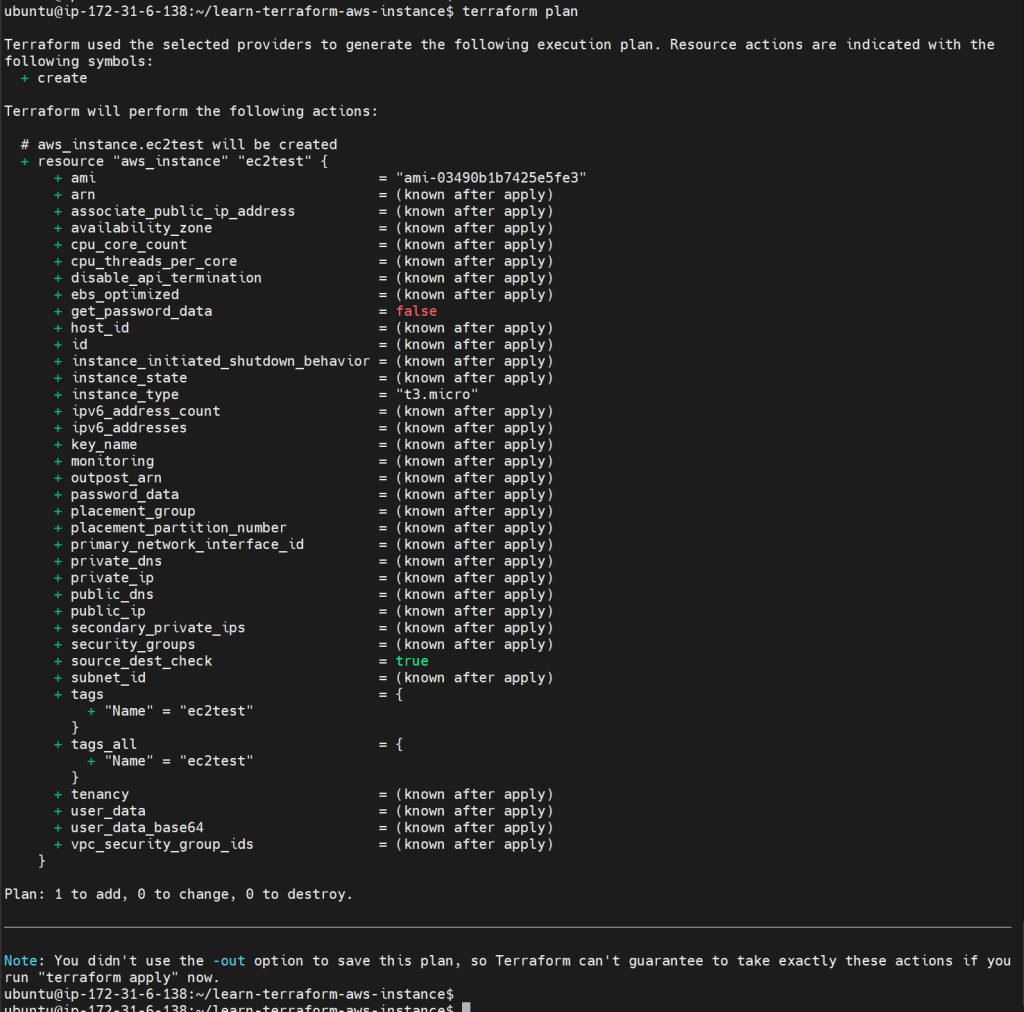Click the red "false" value for get_password_data
The width and height of the screenshot is (1024, 1012).
416,311
